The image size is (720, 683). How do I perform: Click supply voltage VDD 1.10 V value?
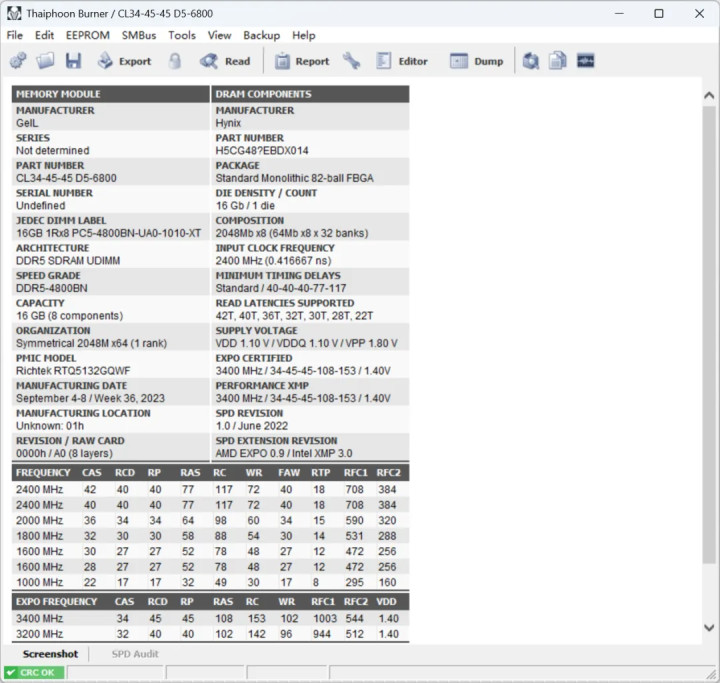[306, 344]
